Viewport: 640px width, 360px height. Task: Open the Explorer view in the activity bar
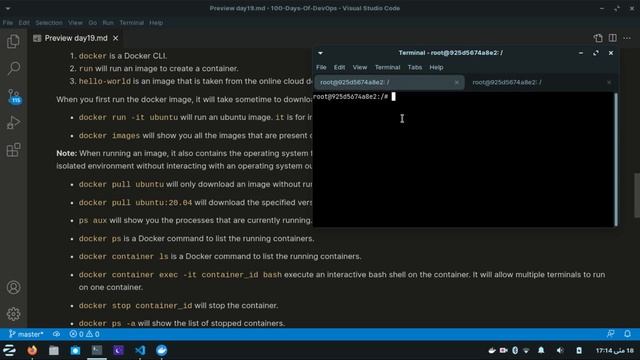[13, 41]
